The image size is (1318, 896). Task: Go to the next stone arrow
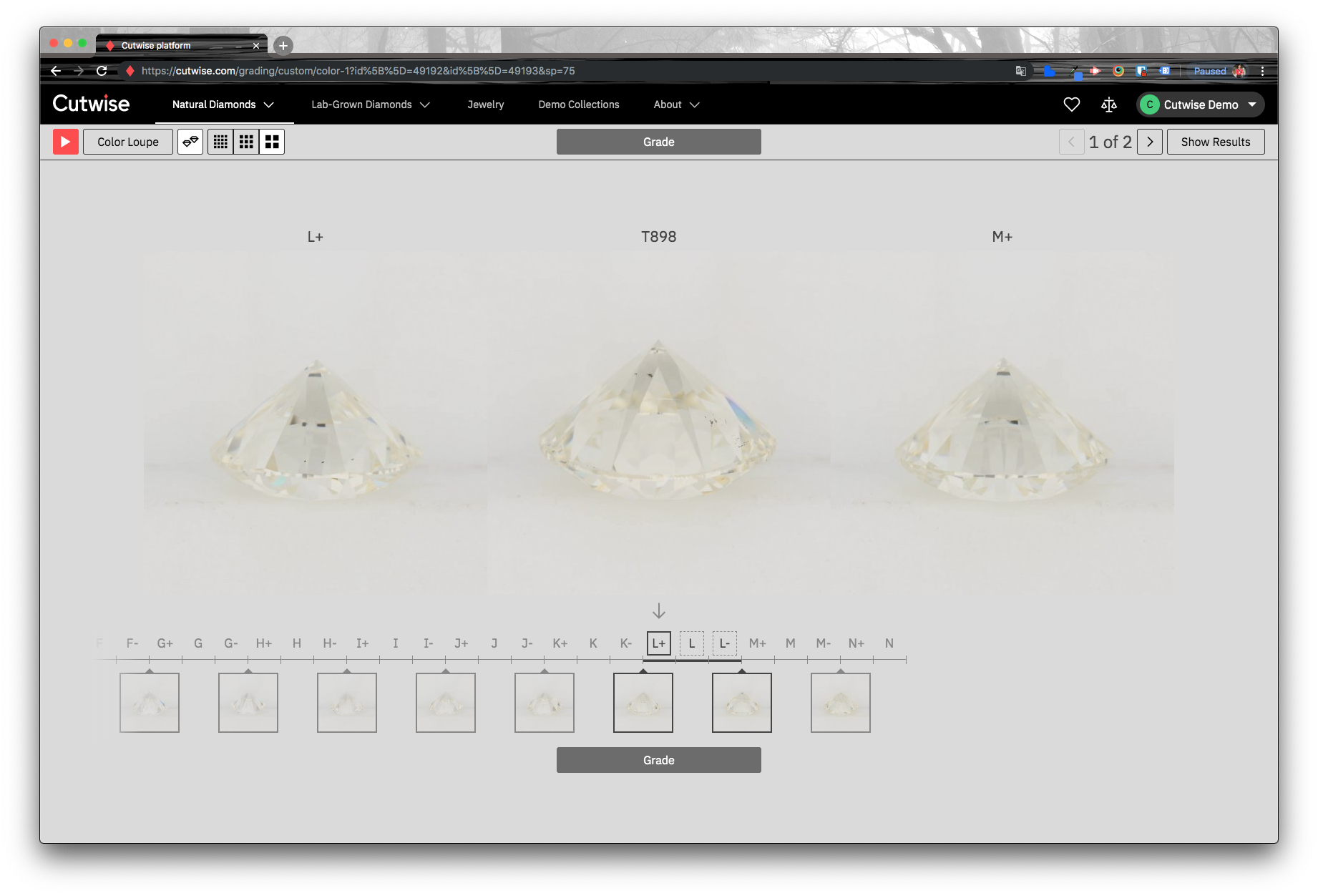(x=1150, y=142)
